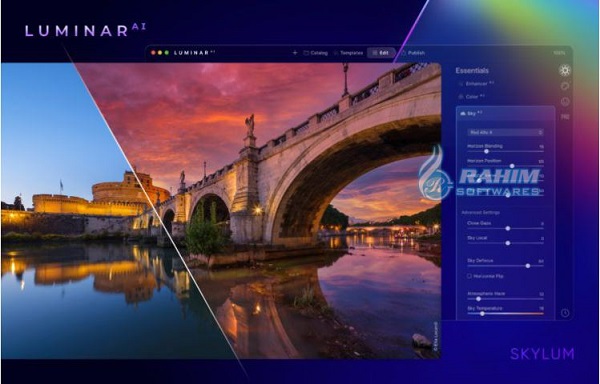Click the yellow minimize window button
The height and width of the screenshot is (384, 600).
click(160, 53)
